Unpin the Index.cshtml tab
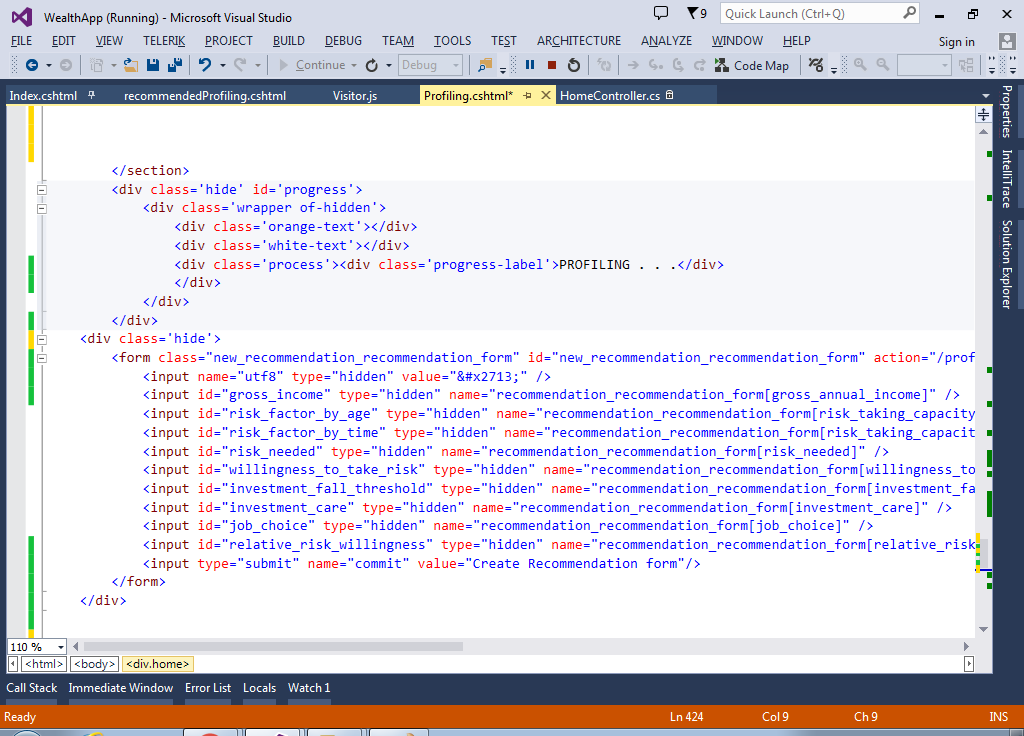 [91, 95]
